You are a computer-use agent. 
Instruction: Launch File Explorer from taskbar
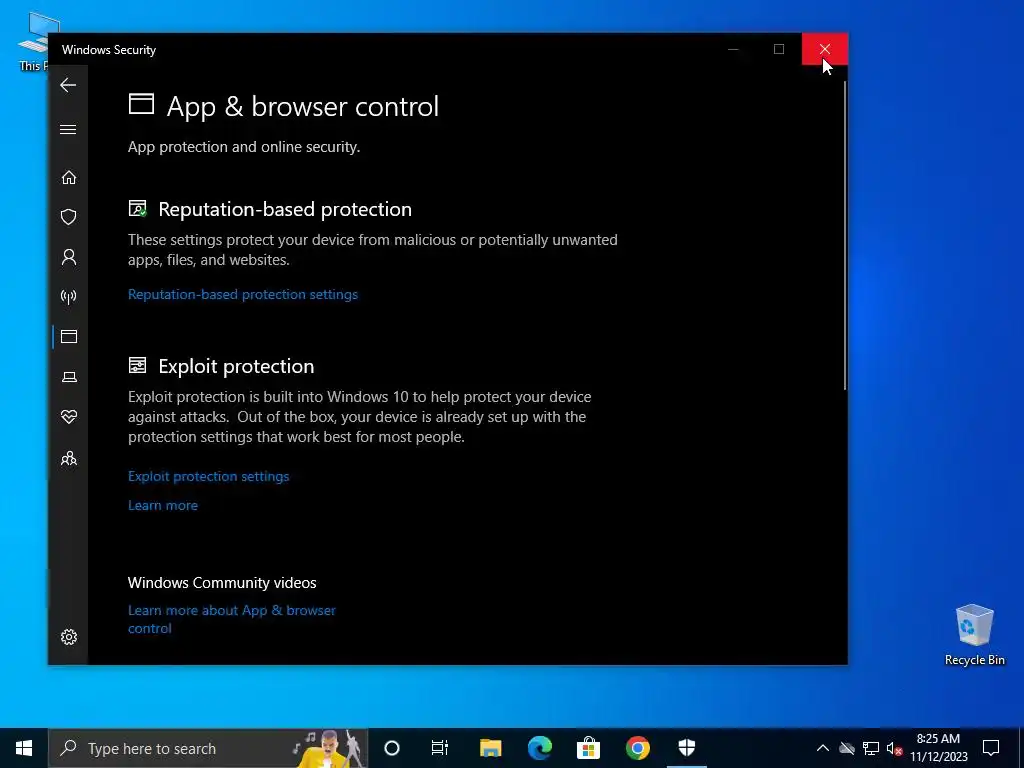coord(490,748)
